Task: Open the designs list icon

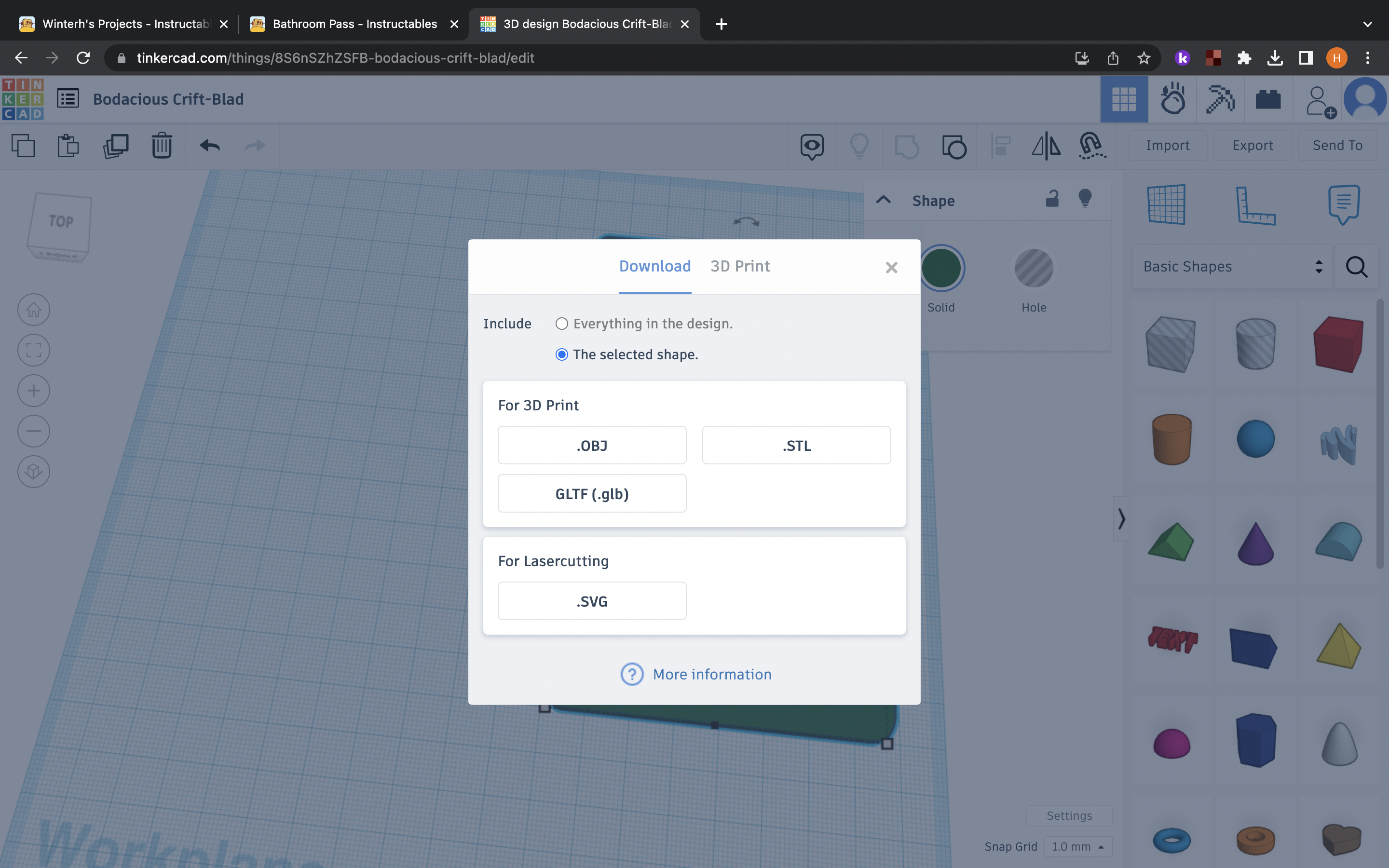Action: click(x=68, y=99)
